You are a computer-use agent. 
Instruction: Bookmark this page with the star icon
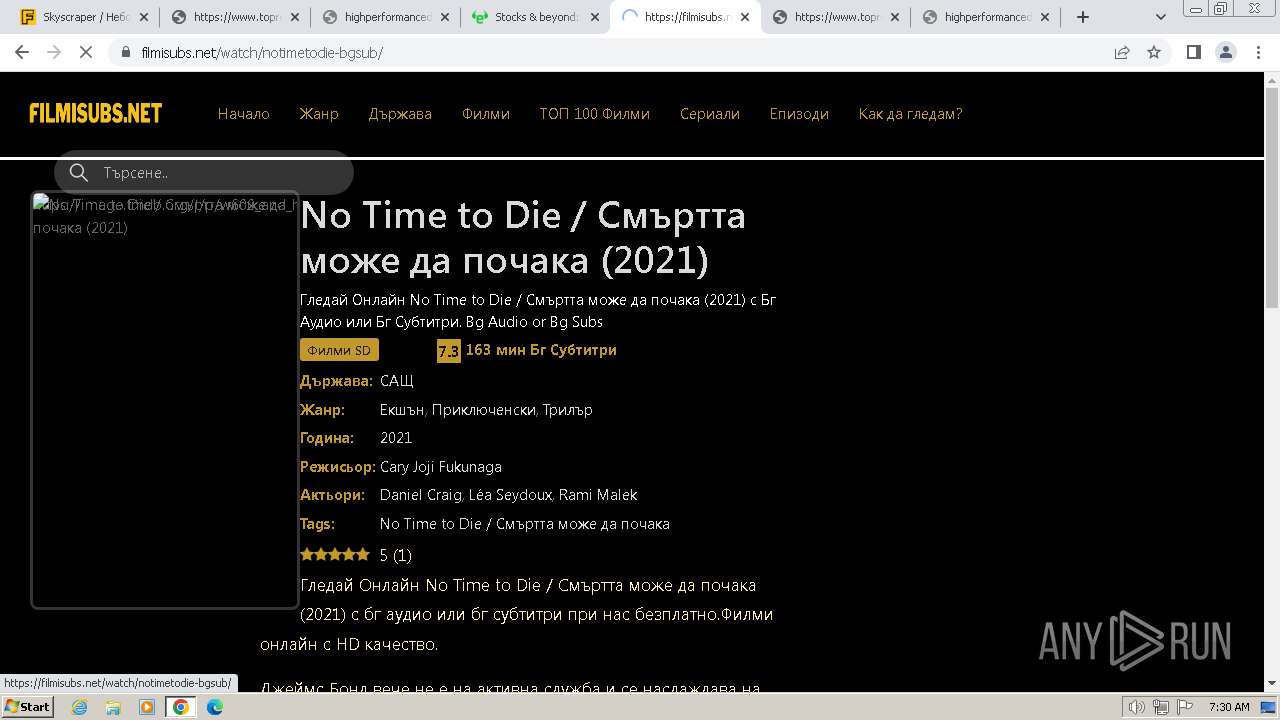[x=1154, y=52]
